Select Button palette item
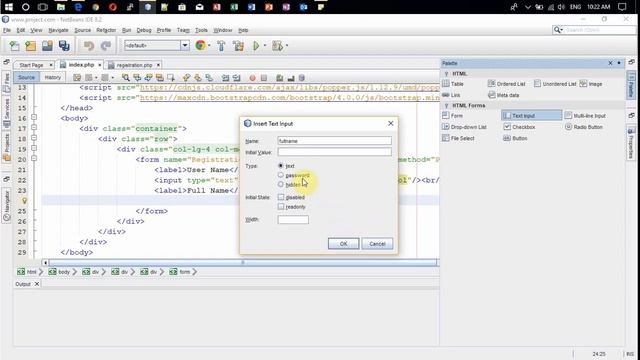Image resolution: width=640 pixels, height=360 pixels. [515, 138]
